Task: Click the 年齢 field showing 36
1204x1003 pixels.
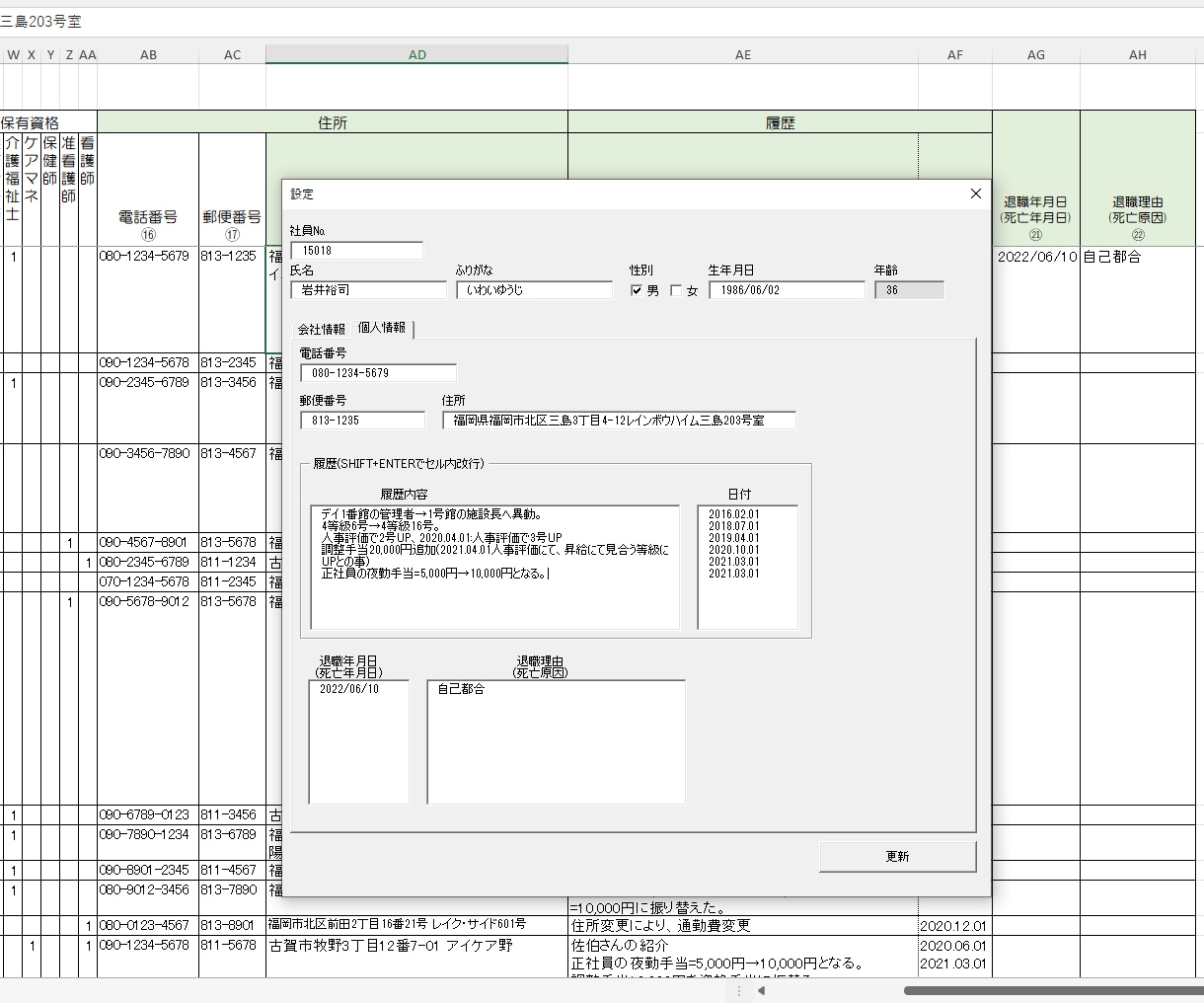Action: click(909, 290)
